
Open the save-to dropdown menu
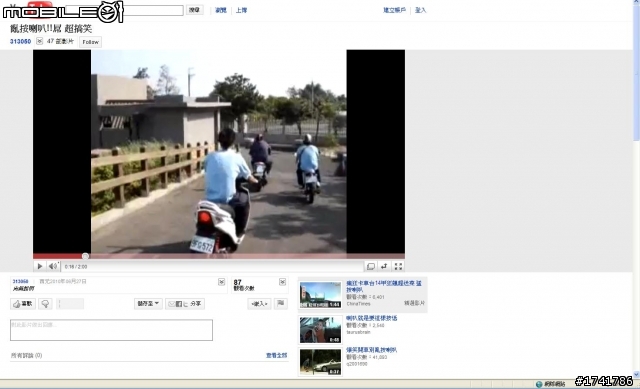(148, 304)
